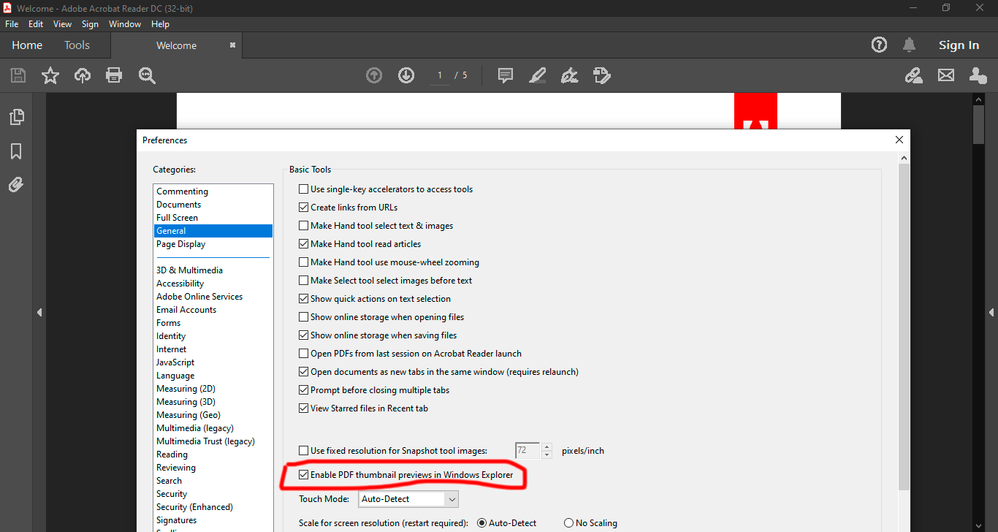Expand the left navigation pane arrow
The width and height of the screenshot is (998, 532).
point(39,312)
